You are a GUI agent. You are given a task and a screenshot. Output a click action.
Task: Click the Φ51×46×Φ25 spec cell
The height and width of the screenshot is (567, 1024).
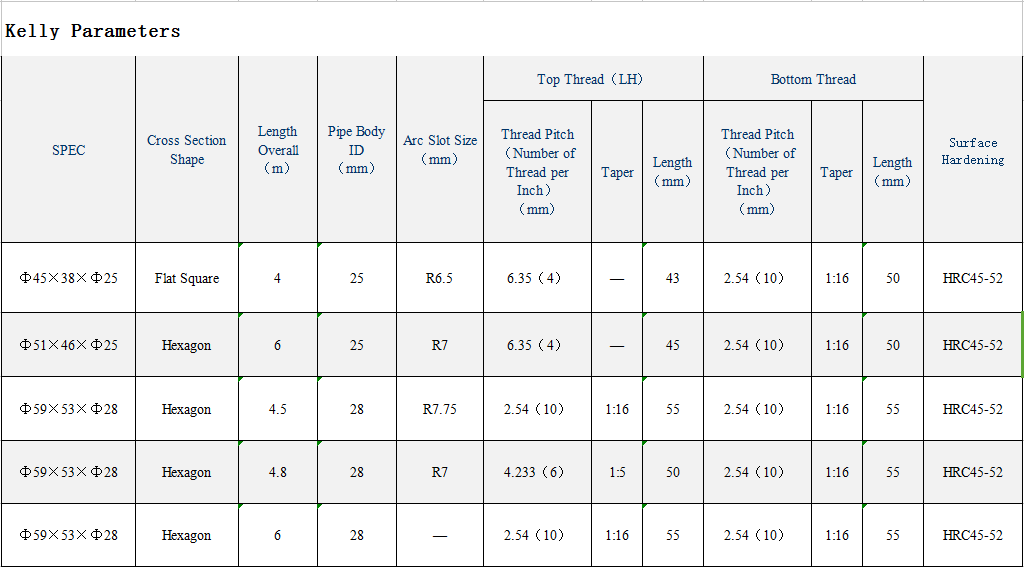pos(68,345)
